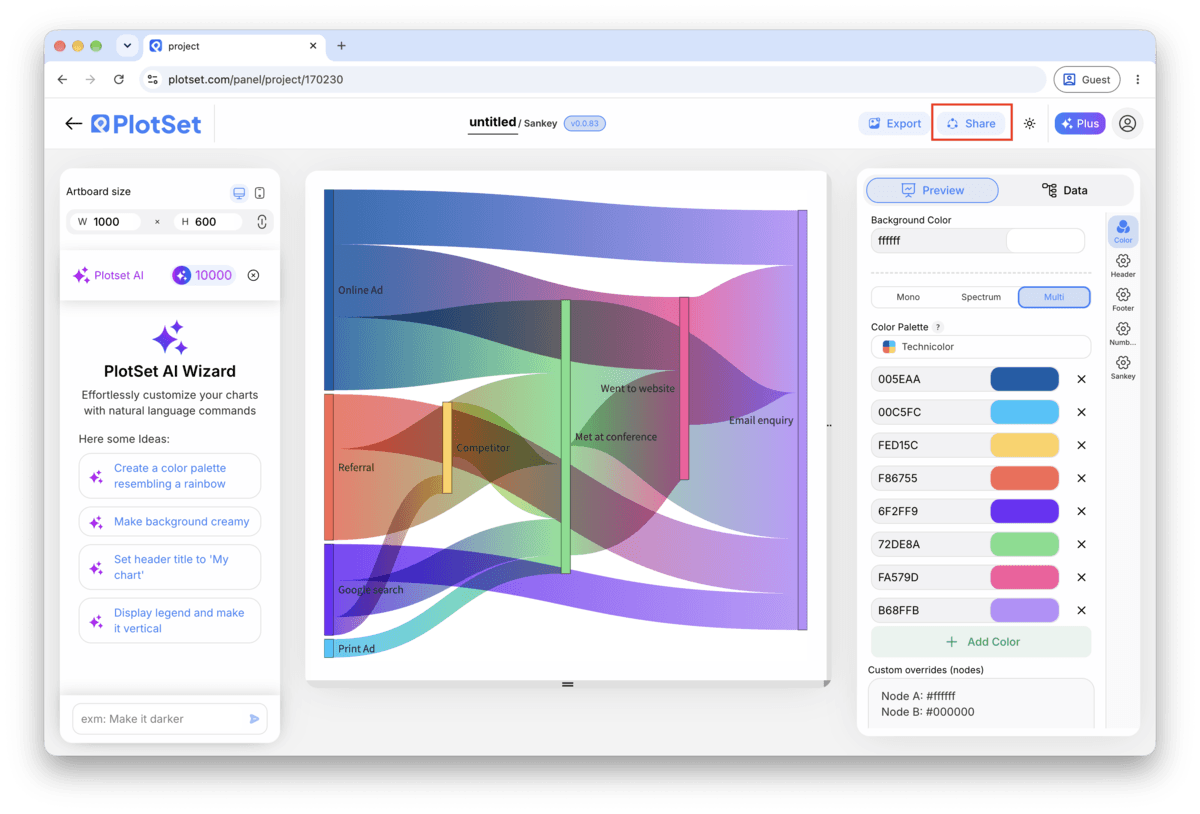The image size is (1200, 814).
Task: Click the Share button
Action: pos(972,123)
